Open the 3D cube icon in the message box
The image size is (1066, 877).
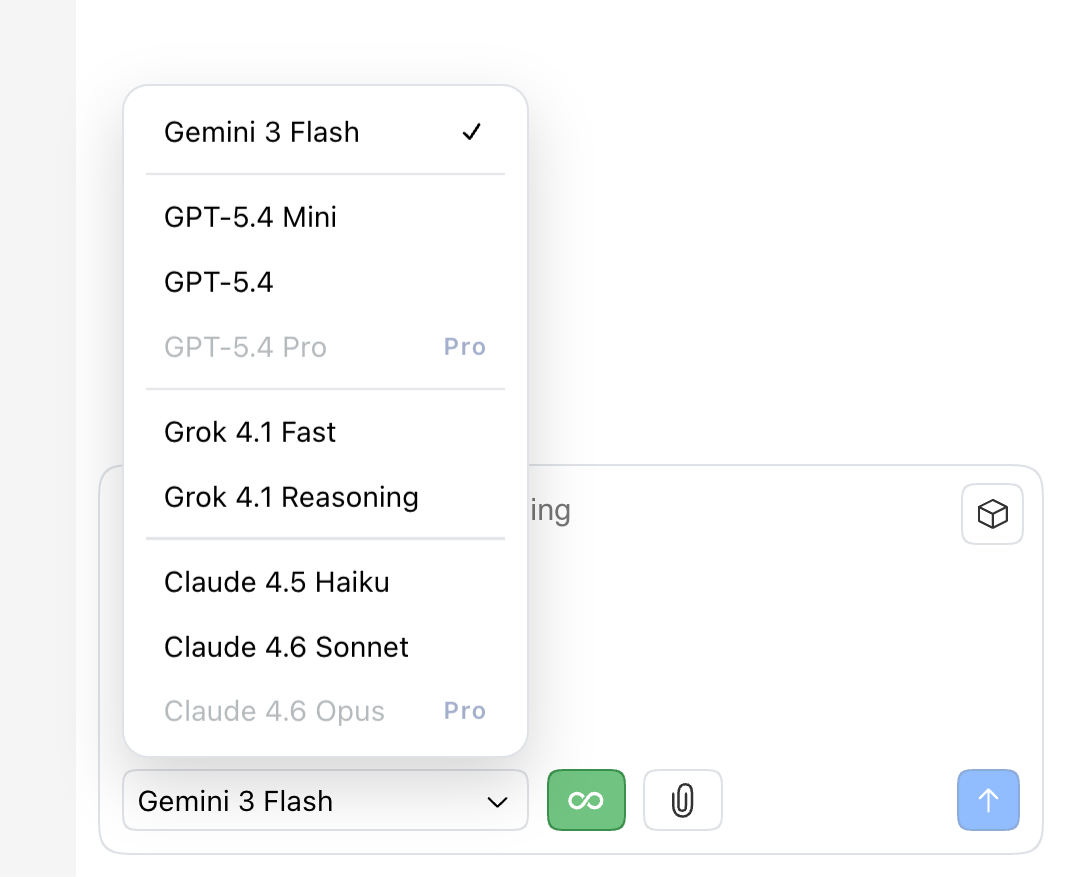(991, 514)
